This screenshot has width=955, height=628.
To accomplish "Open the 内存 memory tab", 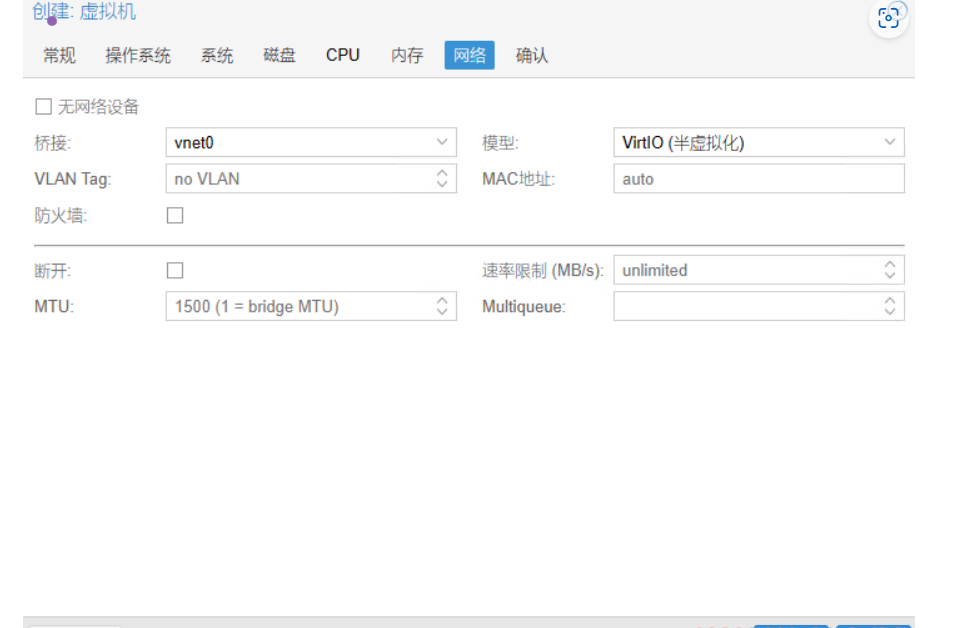I will 407,55.
